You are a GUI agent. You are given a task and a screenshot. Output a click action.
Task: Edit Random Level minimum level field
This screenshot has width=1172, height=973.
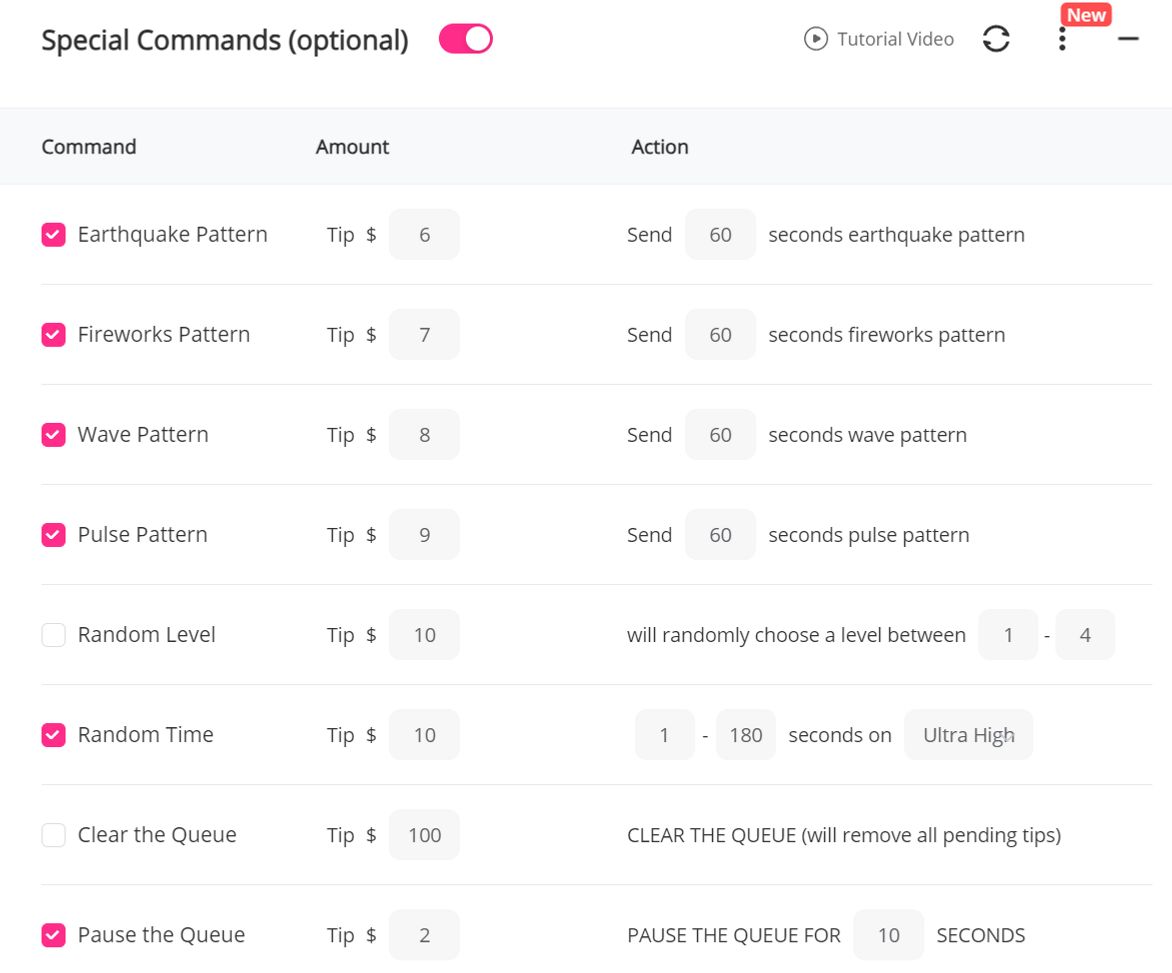click(x=1008, y=635)
